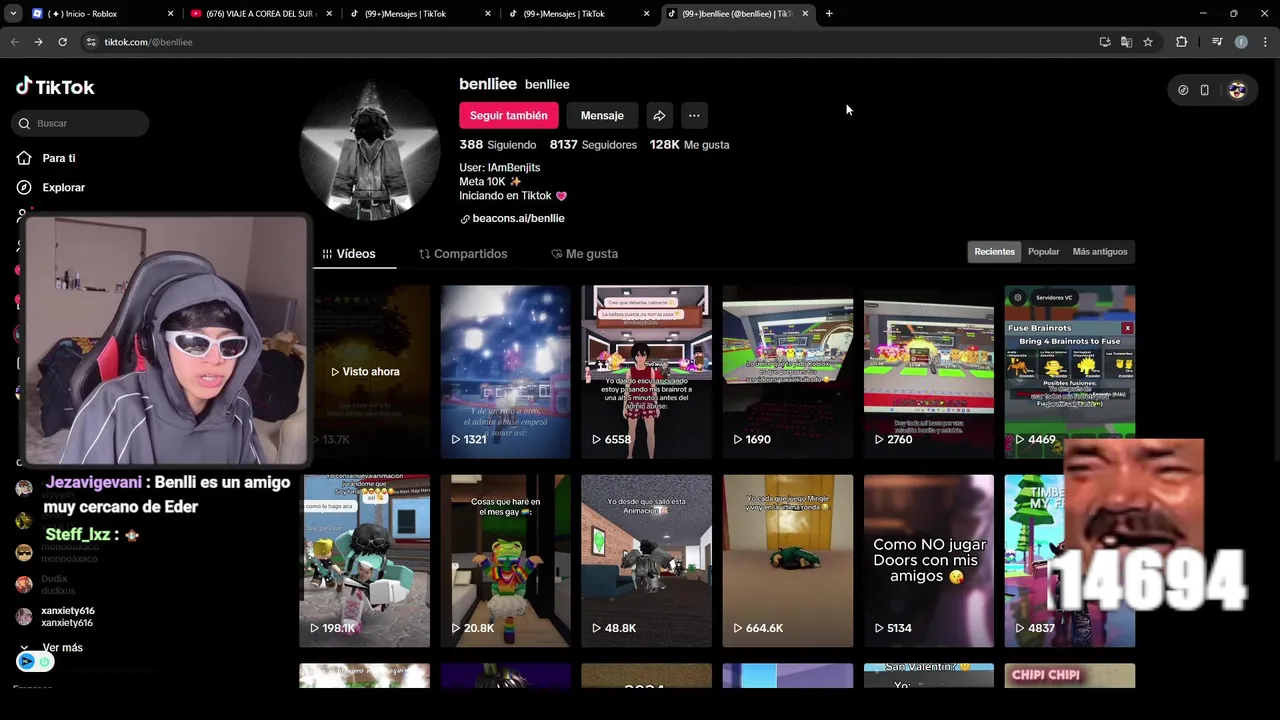Open the video with 2760 views
The image size is (1280, 720).
tap(929, 372)
